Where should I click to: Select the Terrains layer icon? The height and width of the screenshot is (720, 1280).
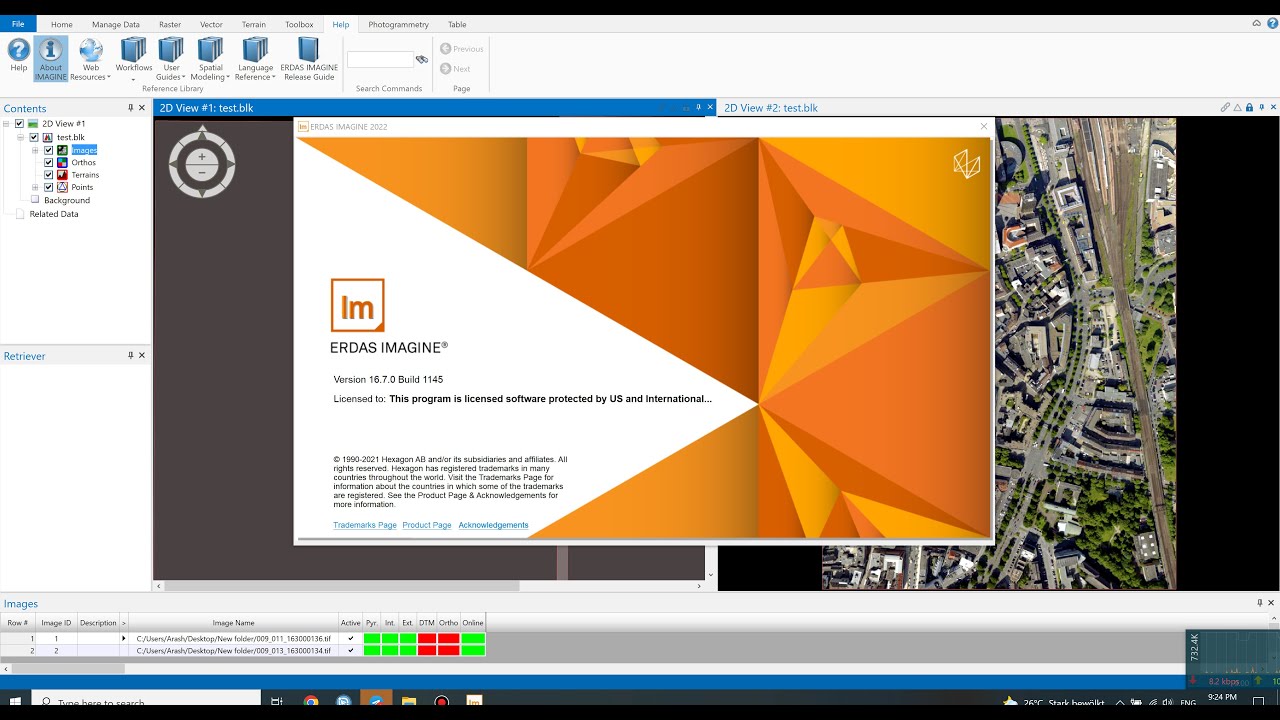click(x=62, y=175)
